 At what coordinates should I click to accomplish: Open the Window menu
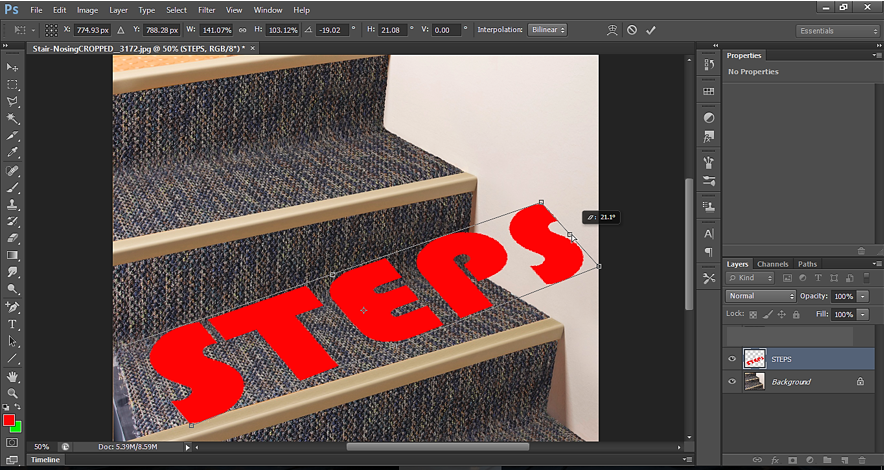pyautogui.click(x=268, y=10)
